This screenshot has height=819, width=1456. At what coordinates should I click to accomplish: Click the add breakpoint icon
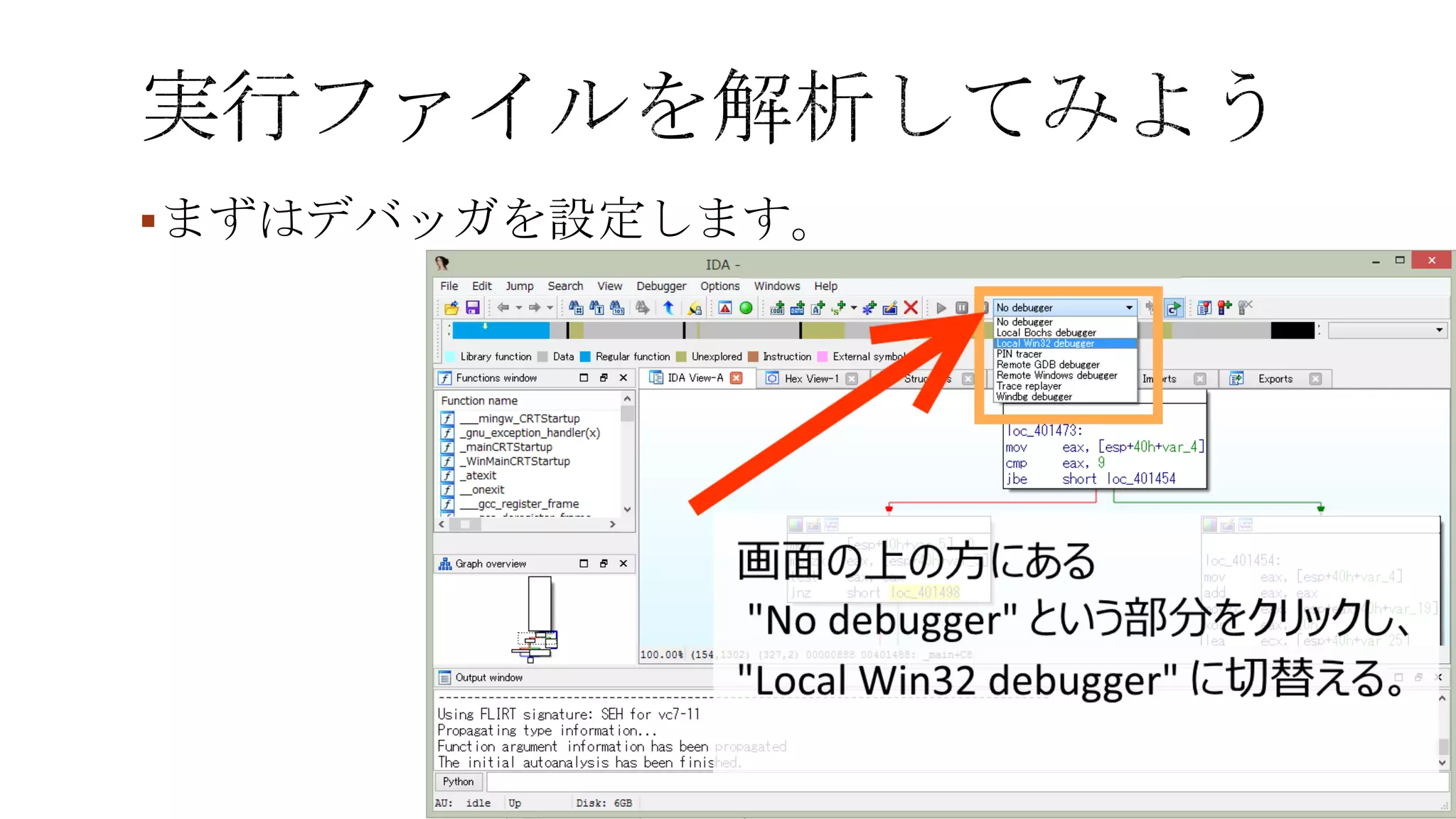(1224, 308)
